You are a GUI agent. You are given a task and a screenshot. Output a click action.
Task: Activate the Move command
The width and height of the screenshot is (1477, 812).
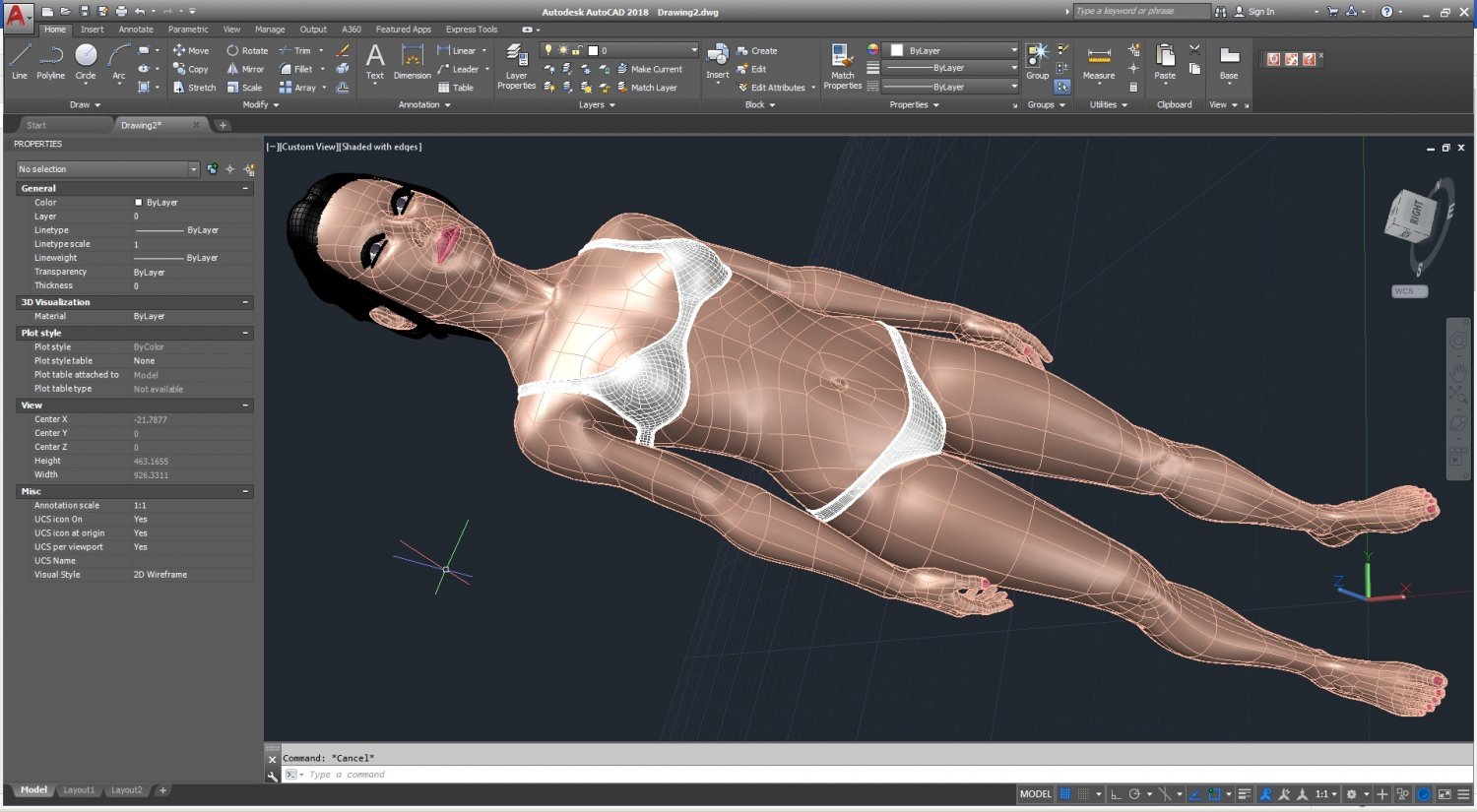(x=191, y=50)
